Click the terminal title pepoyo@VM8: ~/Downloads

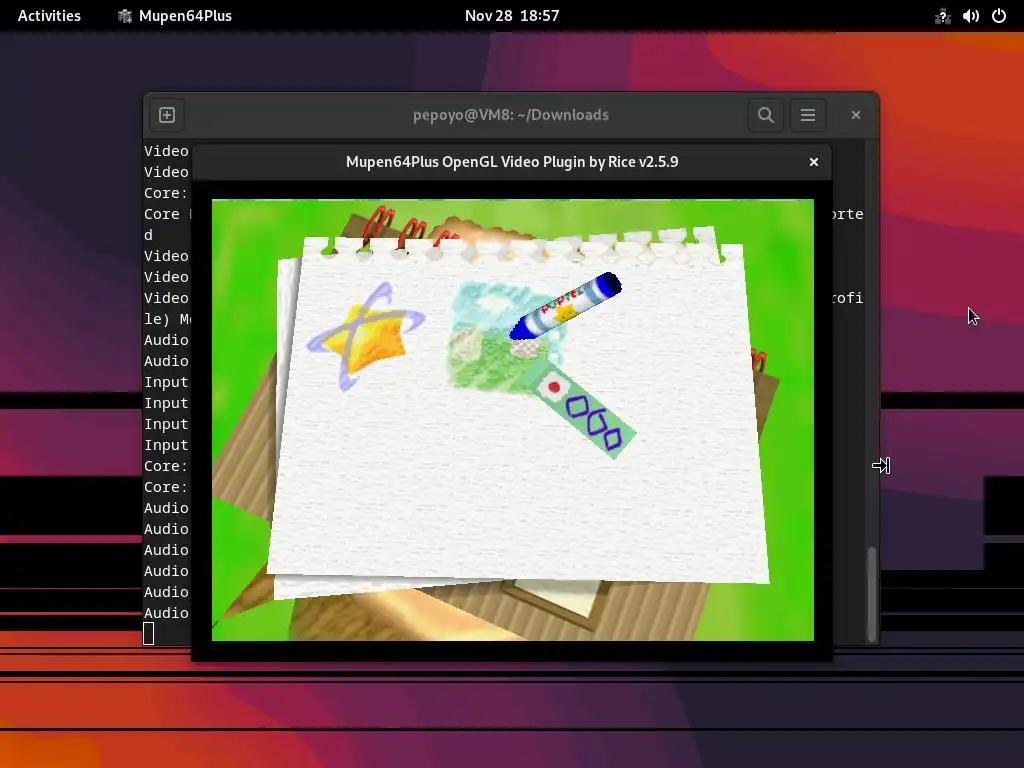[511, 115]
